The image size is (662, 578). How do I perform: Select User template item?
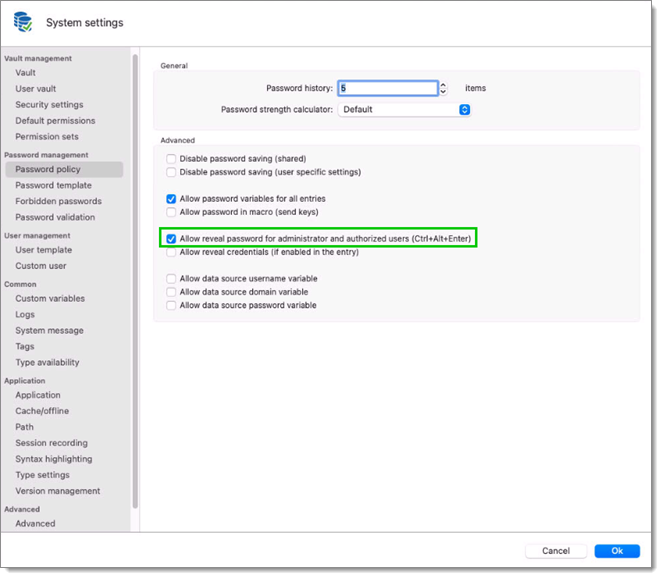tap(43, 250)
